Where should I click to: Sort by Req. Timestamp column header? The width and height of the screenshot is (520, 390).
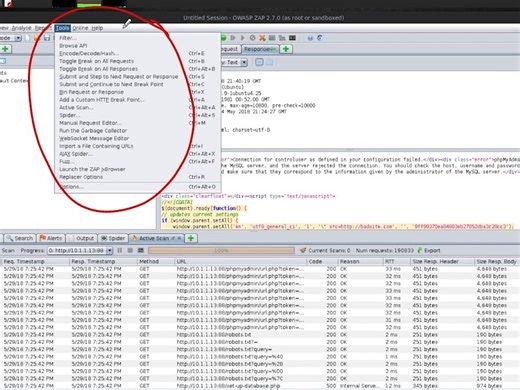[35, 261]
